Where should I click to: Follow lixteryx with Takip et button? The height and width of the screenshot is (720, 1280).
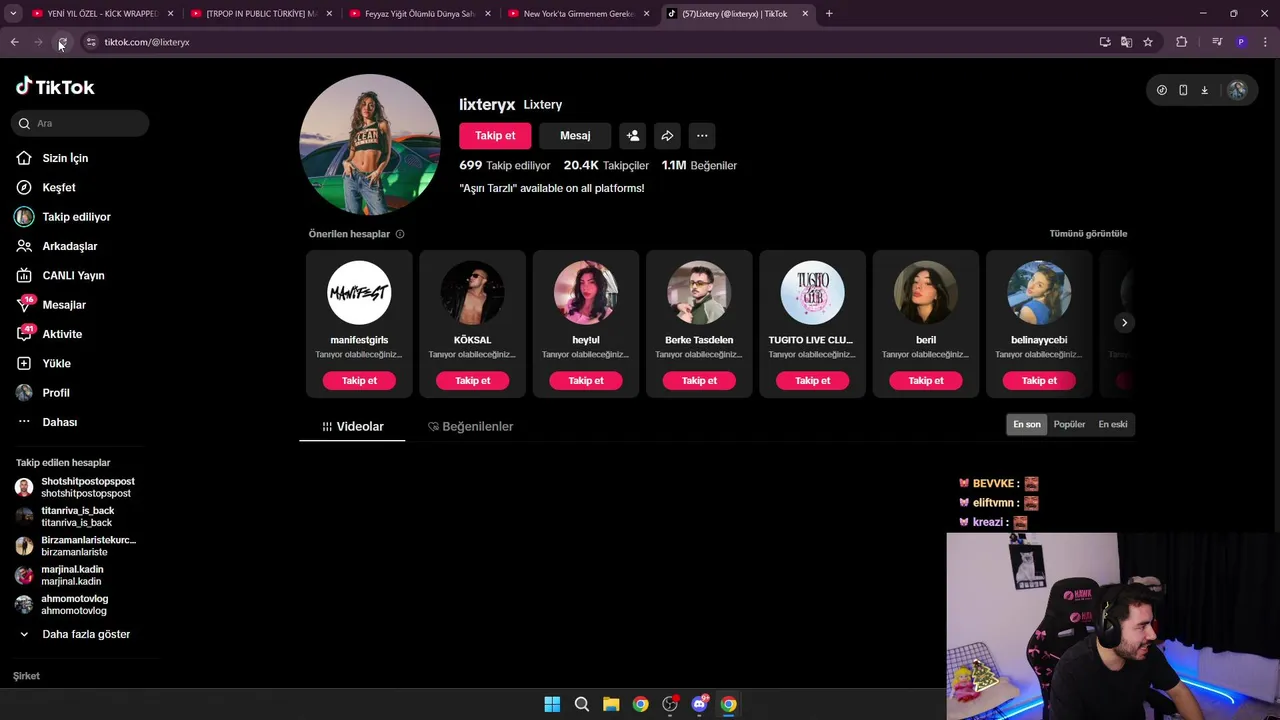coord(495,136)
